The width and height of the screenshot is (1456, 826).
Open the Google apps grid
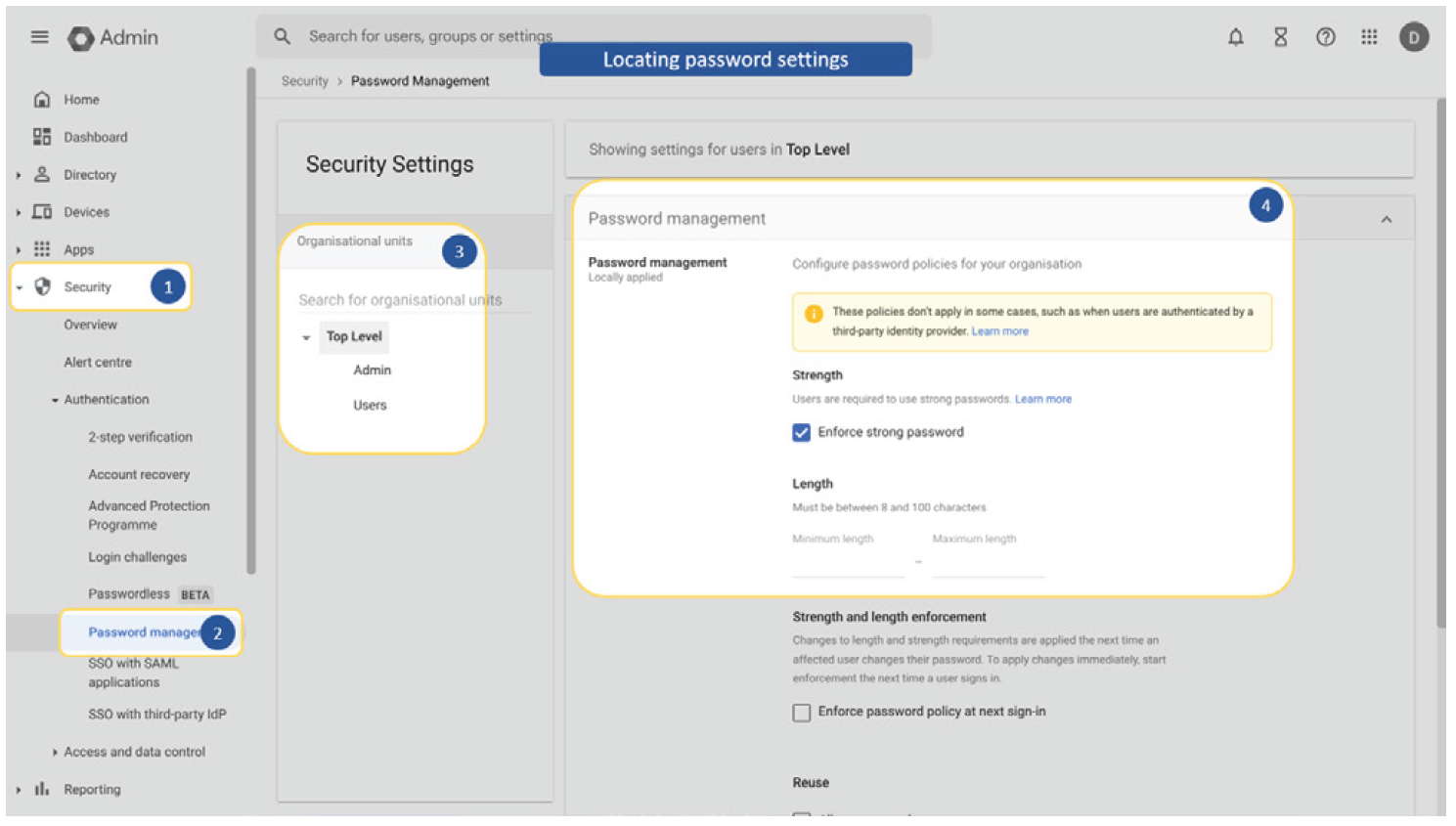(x=1369, y=37)
